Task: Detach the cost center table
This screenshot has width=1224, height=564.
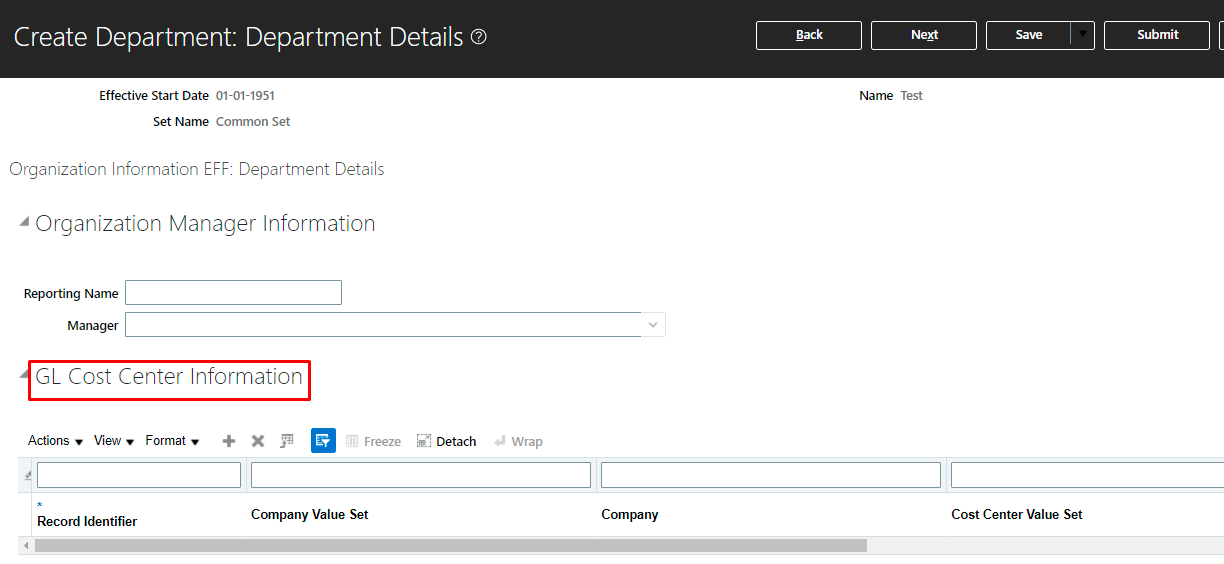Action: [x=446, y=441]
